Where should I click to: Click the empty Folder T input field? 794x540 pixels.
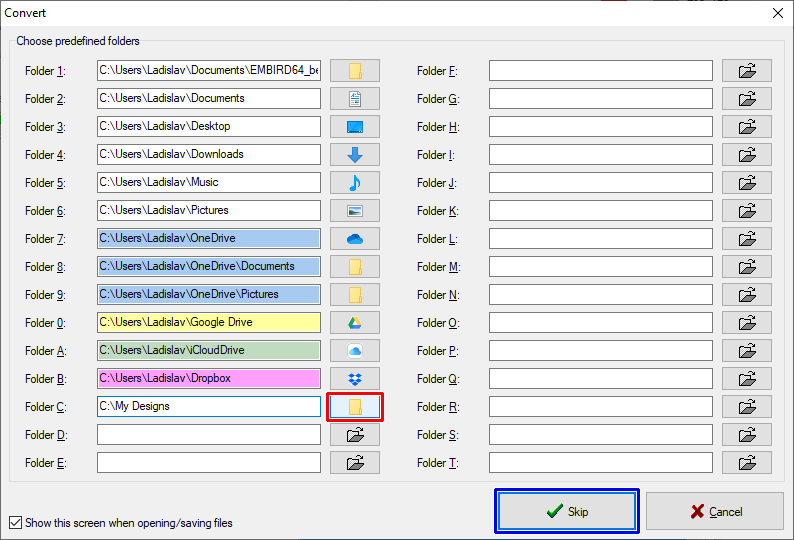[x=601, y=463]
